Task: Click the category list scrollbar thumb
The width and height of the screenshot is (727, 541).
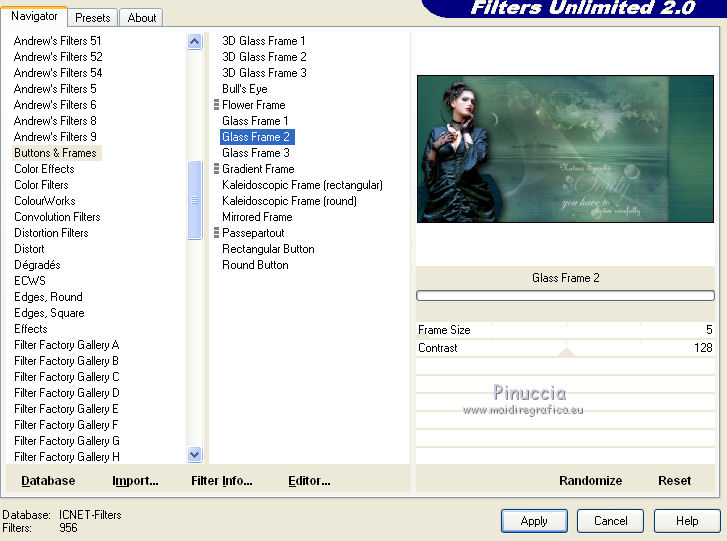Action: point(195,200)
